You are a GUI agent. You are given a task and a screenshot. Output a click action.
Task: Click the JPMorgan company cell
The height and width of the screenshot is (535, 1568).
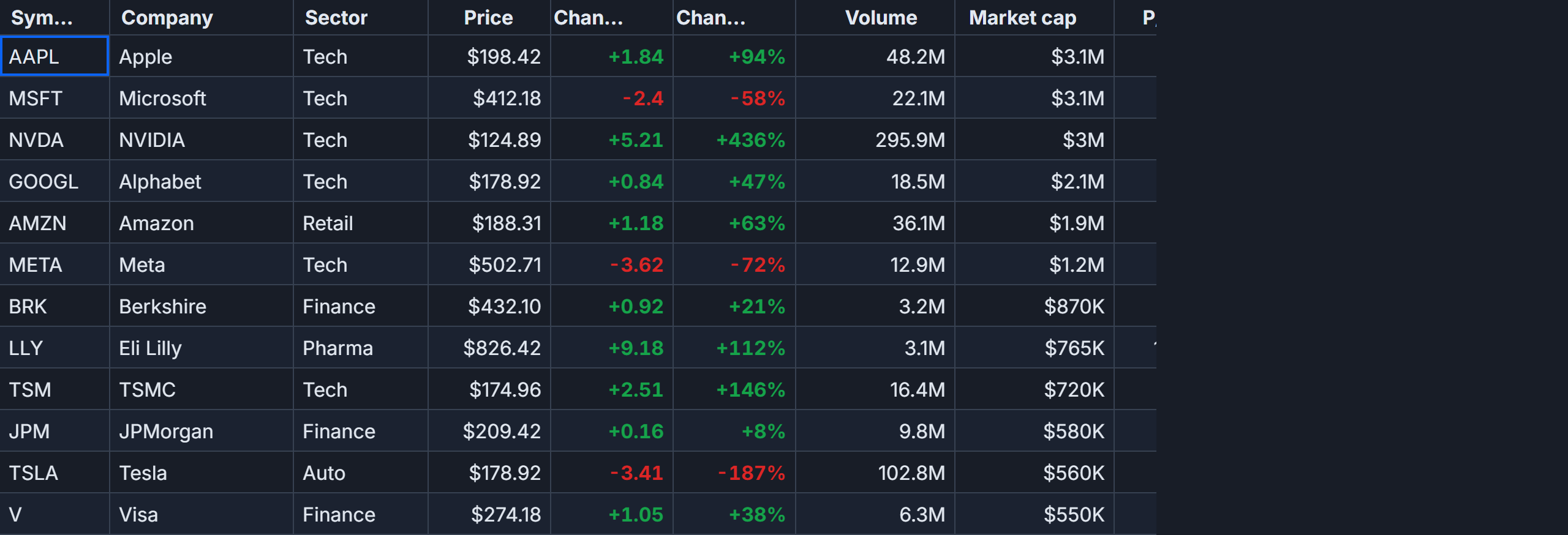pos(202,431)
